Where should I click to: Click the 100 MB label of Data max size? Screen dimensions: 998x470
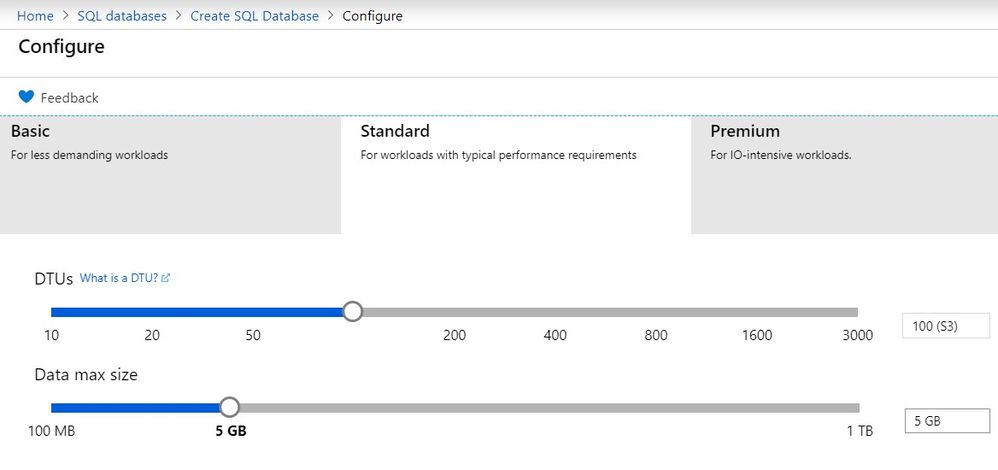(x=52, y=431)
